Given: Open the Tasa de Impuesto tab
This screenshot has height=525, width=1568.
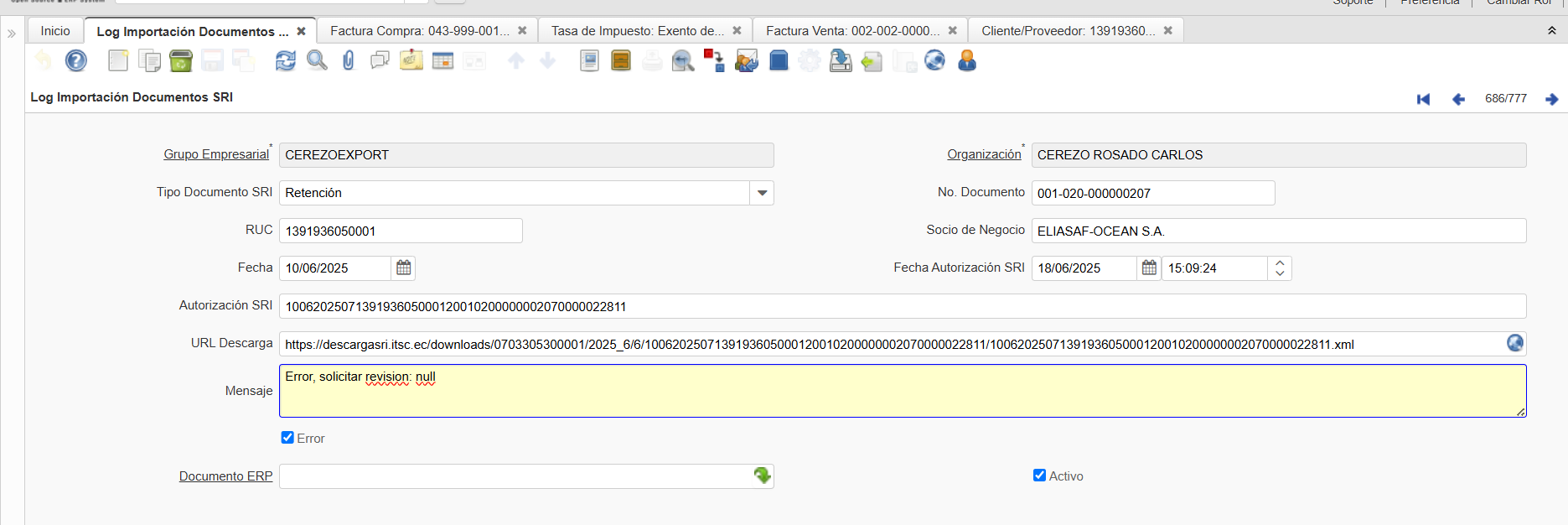Looking at the screenshot, I should click(x=637, y=31).
